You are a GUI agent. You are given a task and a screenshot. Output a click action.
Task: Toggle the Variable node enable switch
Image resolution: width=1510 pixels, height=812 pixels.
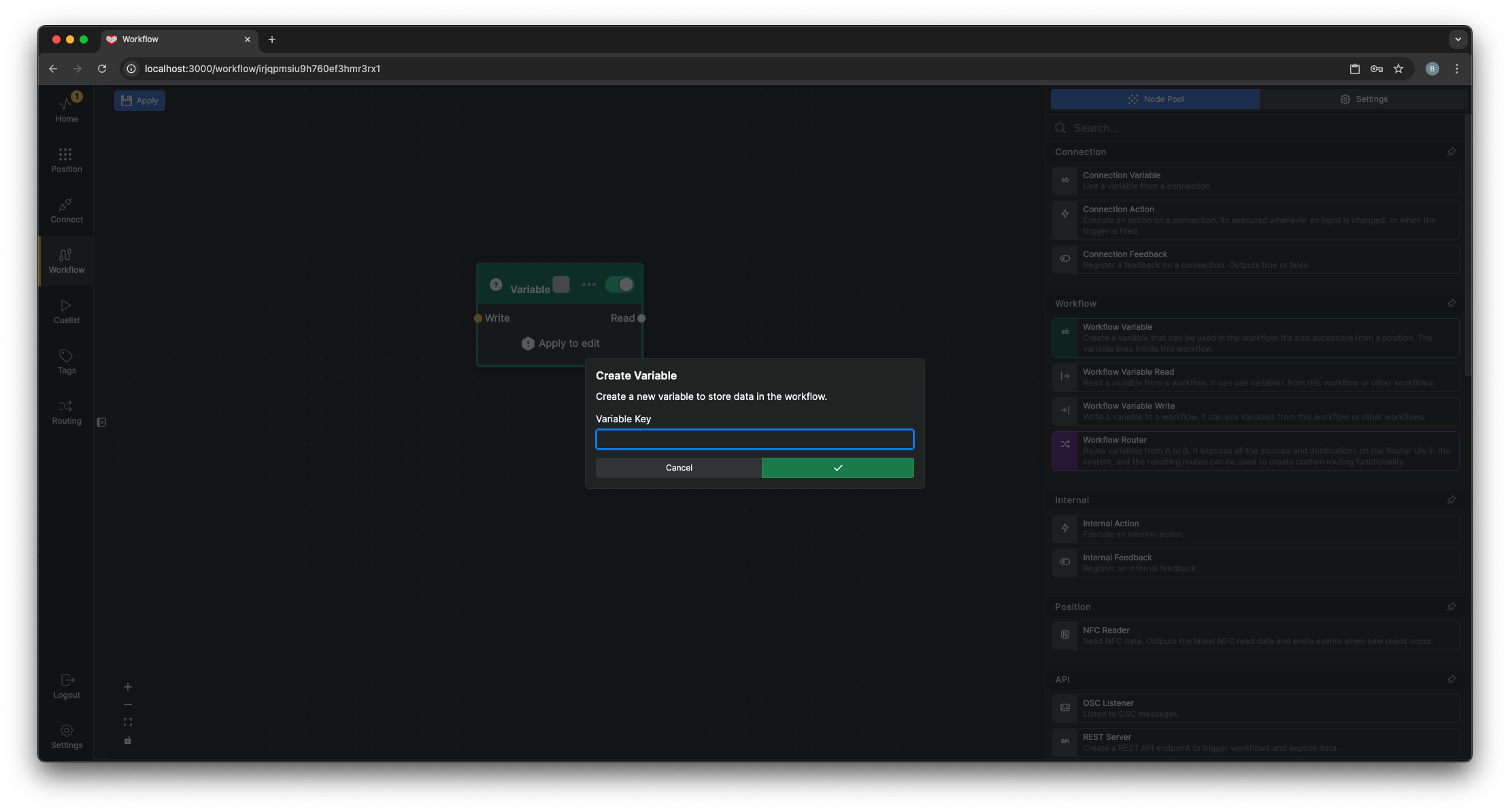[620, 285]
